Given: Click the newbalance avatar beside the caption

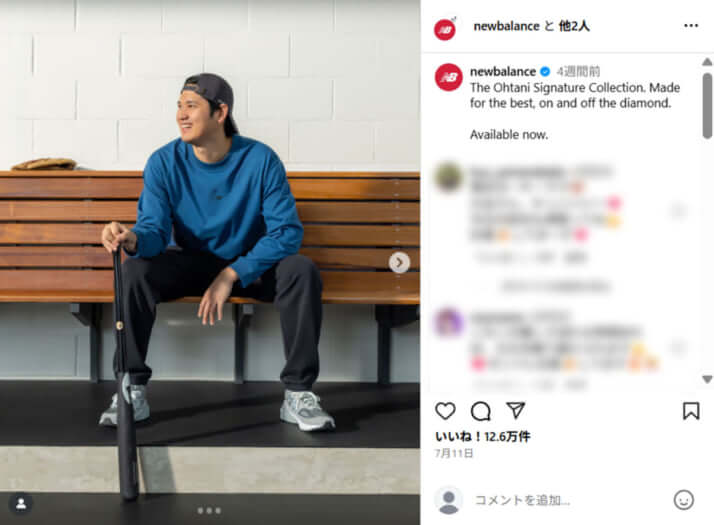Looking at the screenshot, I should tap(449, 77).
